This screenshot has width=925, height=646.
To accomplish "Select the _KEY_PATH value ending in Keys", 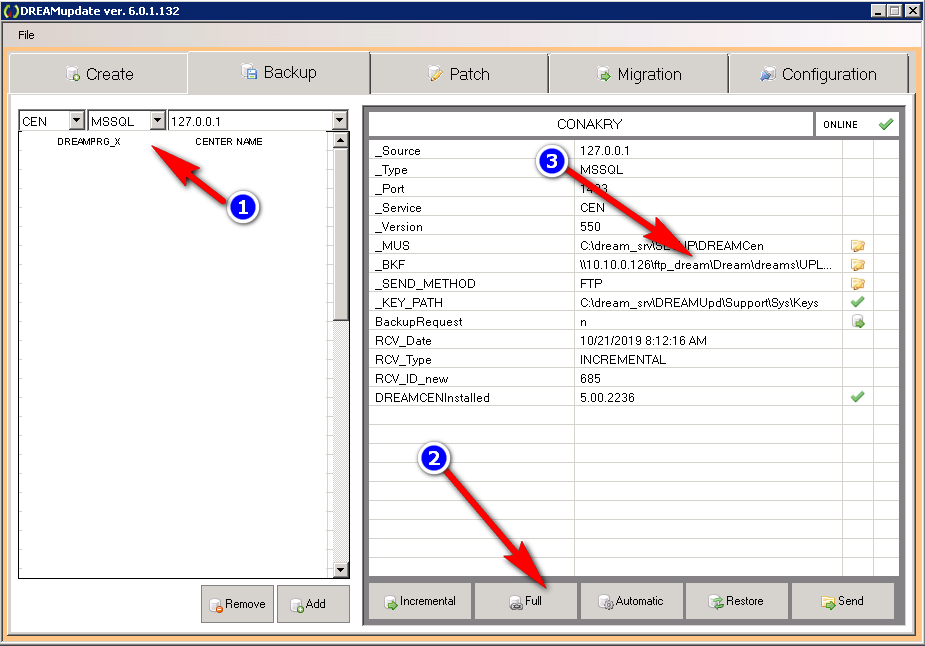I will tap(699, 303).
